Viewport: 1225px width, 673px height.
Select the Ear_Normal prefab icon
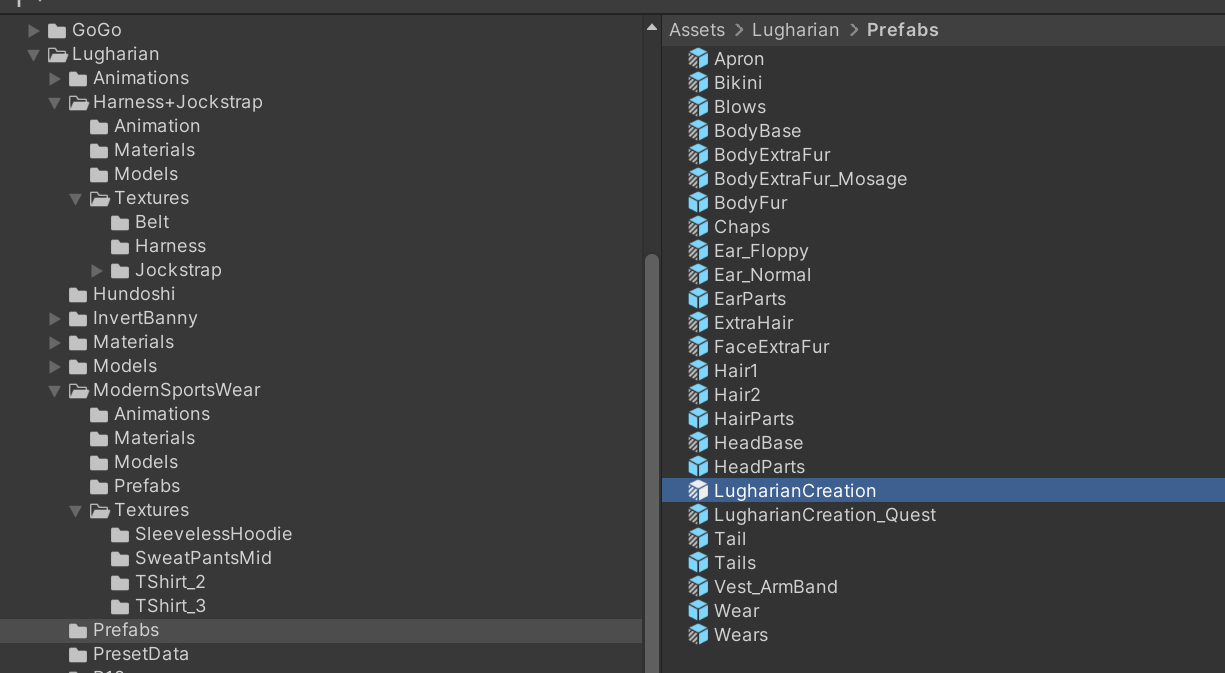pyautogui.click(x=698, y=275)
